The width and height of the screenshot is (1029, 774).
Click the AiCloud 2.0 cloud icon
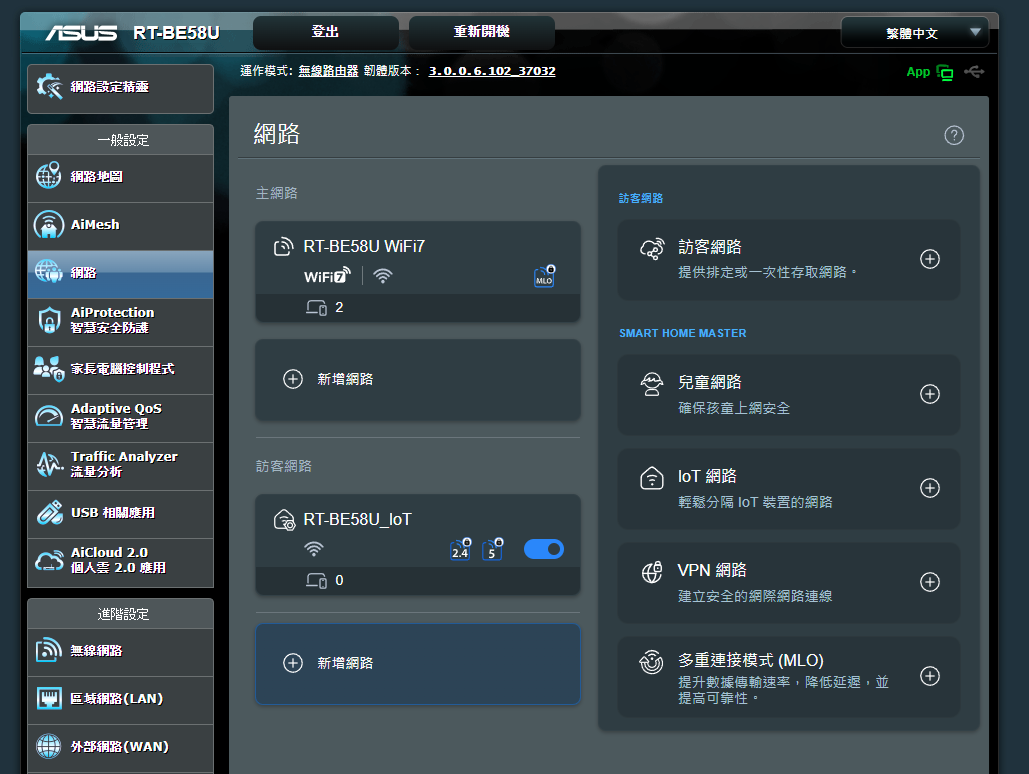click(x=49, y=561)
